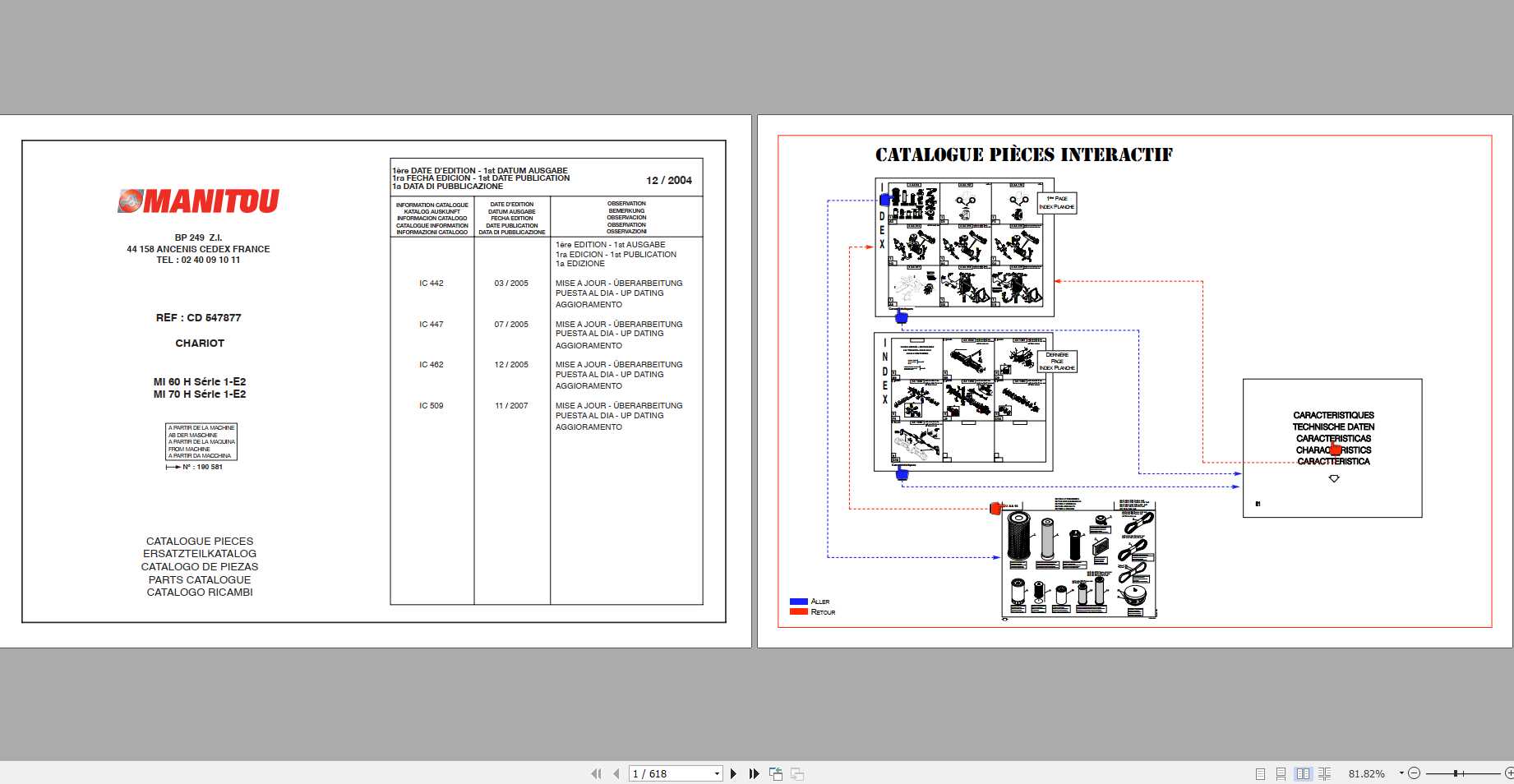Click the down arrow under CARACTTERISTICA
This screenshot has width=1514, height=784.
(1334, 478)
